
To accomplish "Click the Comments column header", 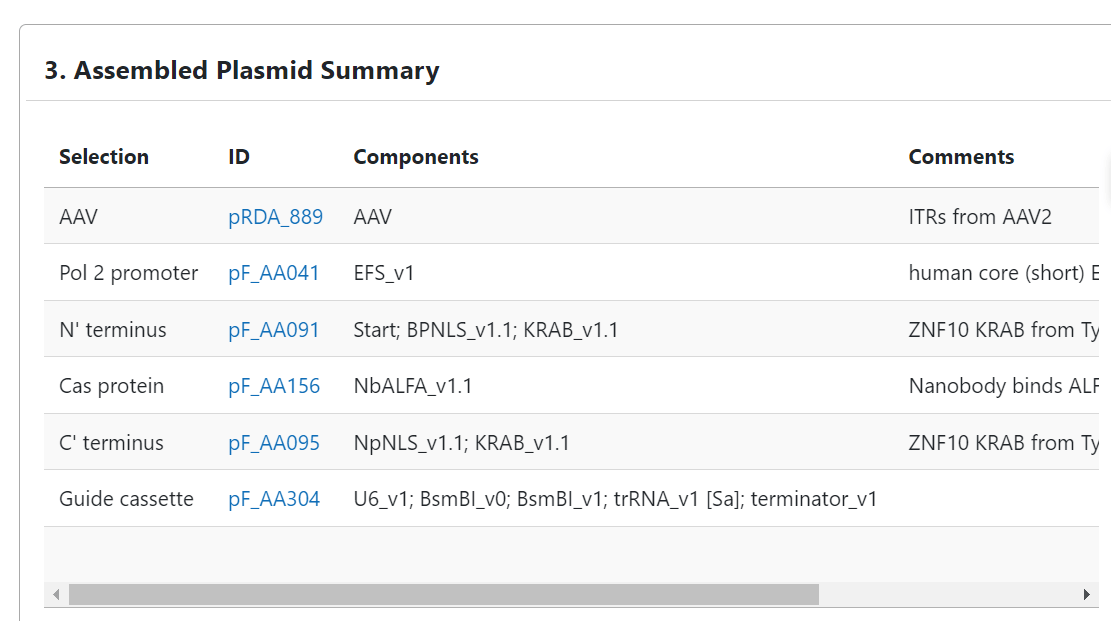I will (x=961, y=157).
